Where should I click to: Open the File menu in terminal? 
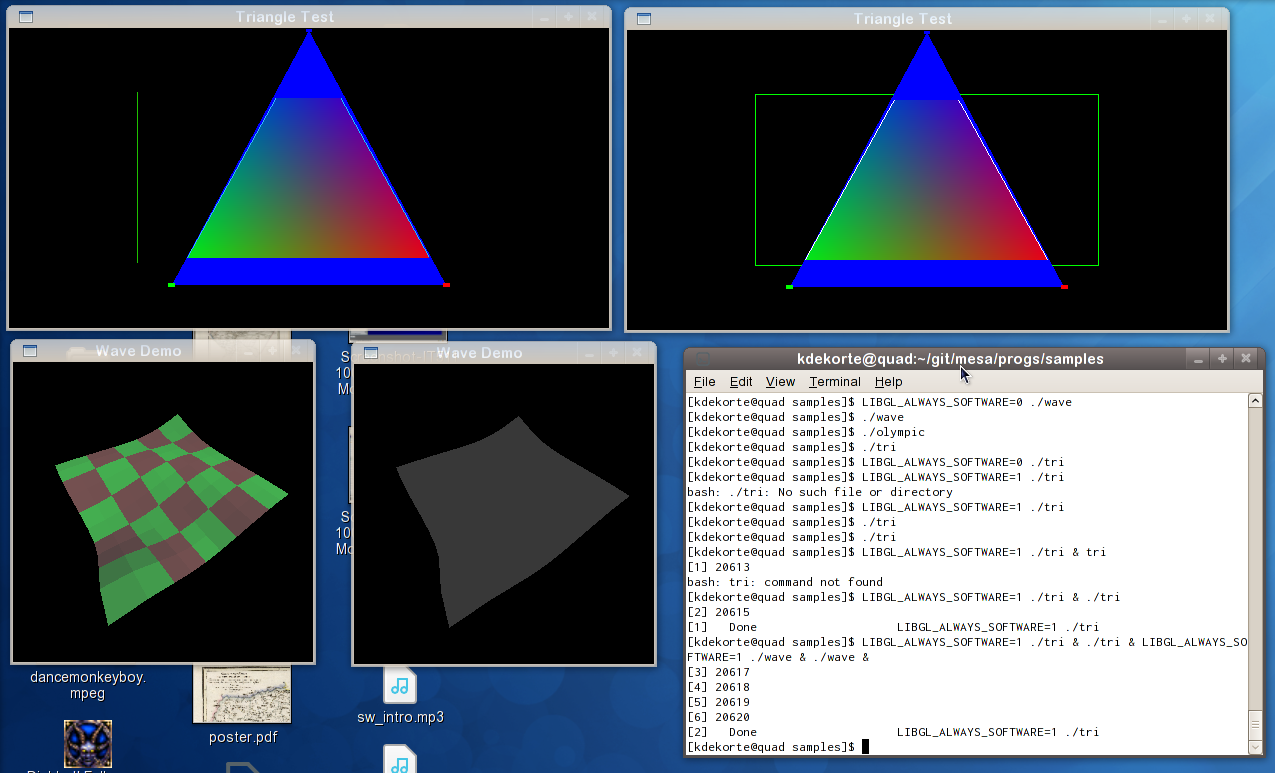coord(704,382)
